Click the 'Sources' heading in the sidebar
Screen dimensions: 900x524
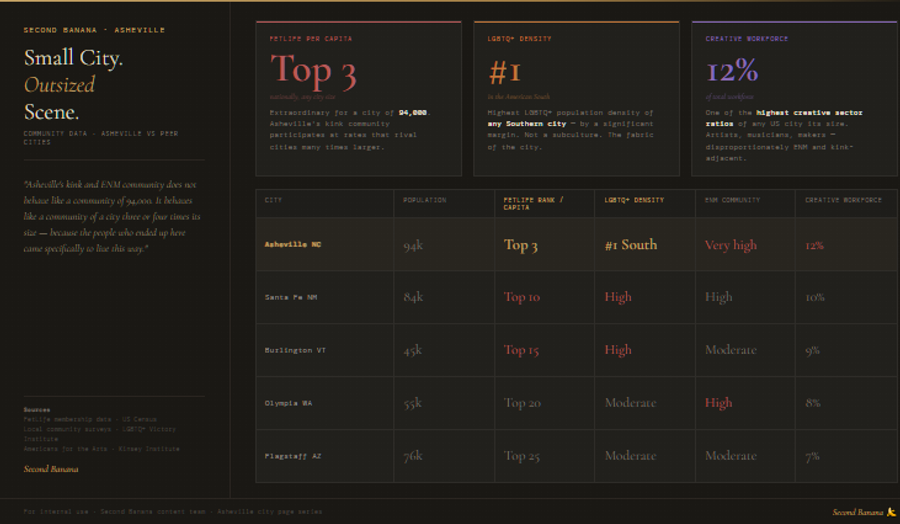point(37,410)
